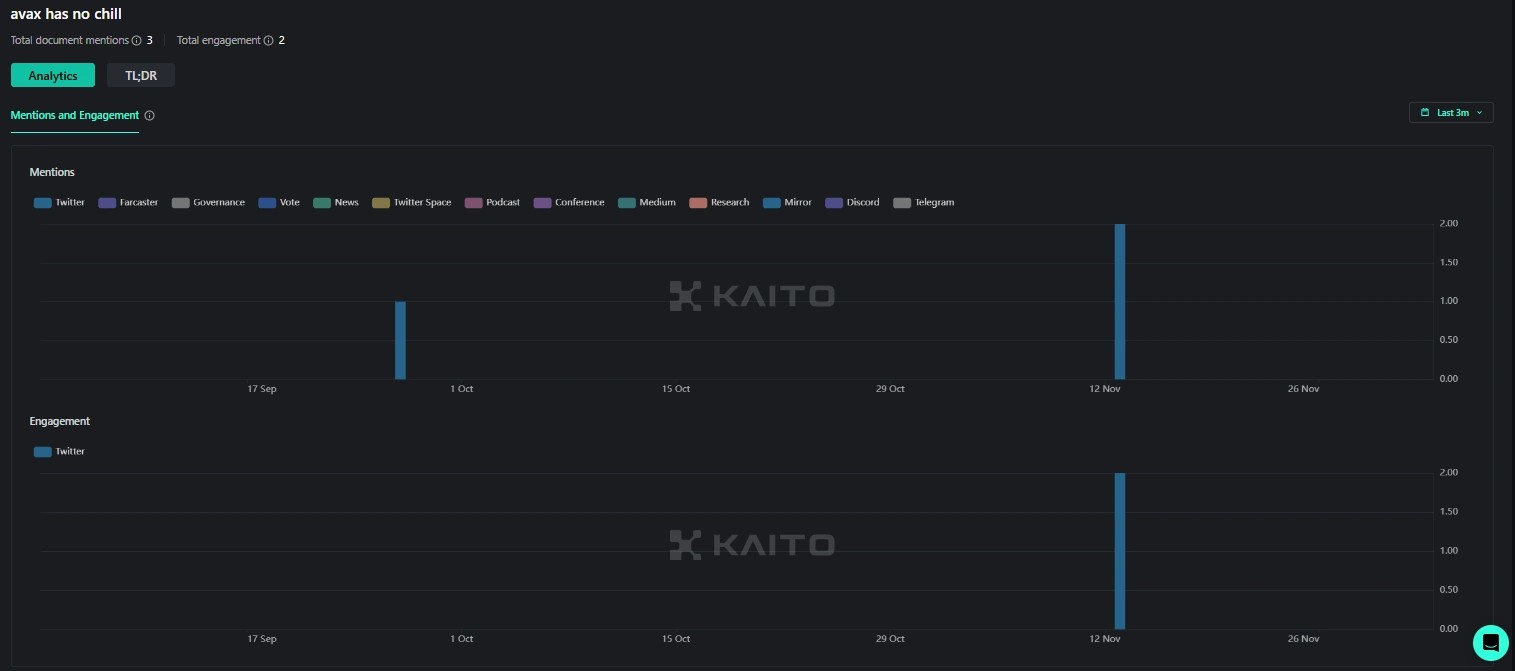Click info icon next to Mentions and Engagement

150,116
